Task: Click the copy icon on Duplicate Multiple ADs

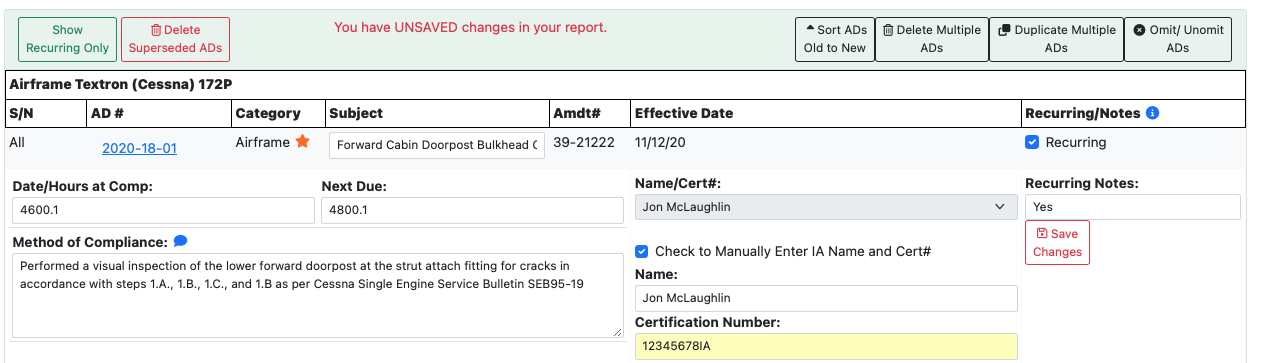Action: (1004, 30)
